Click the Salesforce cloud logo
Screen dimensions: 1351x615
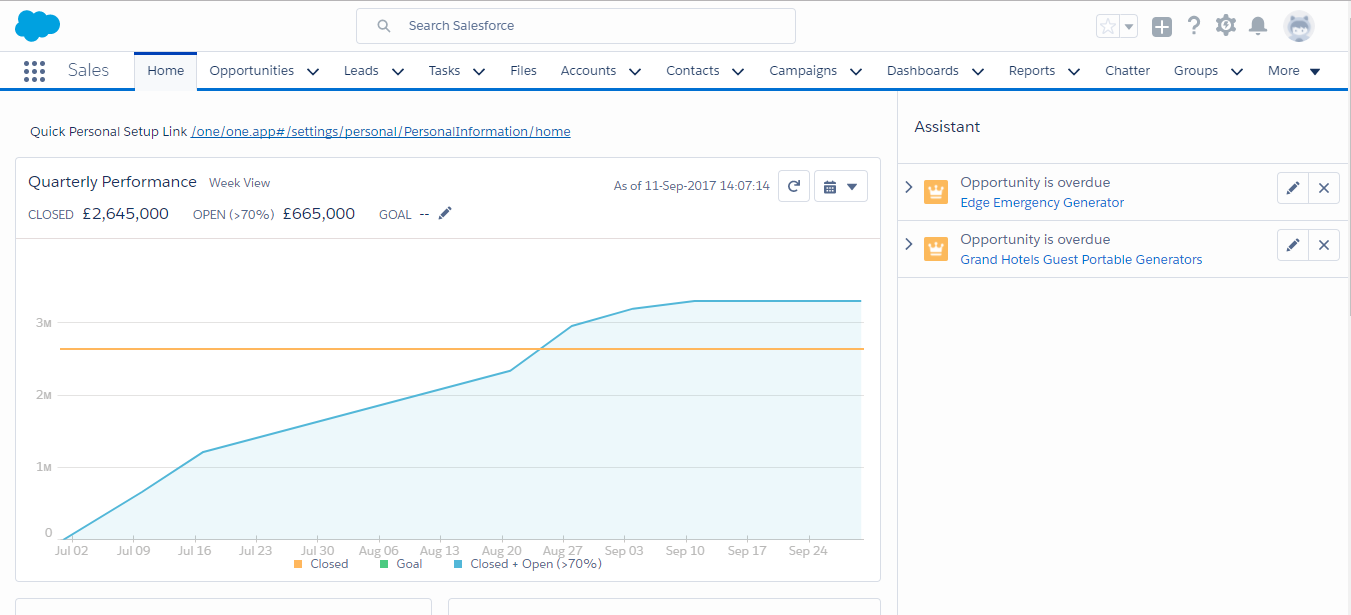(38, 25)
